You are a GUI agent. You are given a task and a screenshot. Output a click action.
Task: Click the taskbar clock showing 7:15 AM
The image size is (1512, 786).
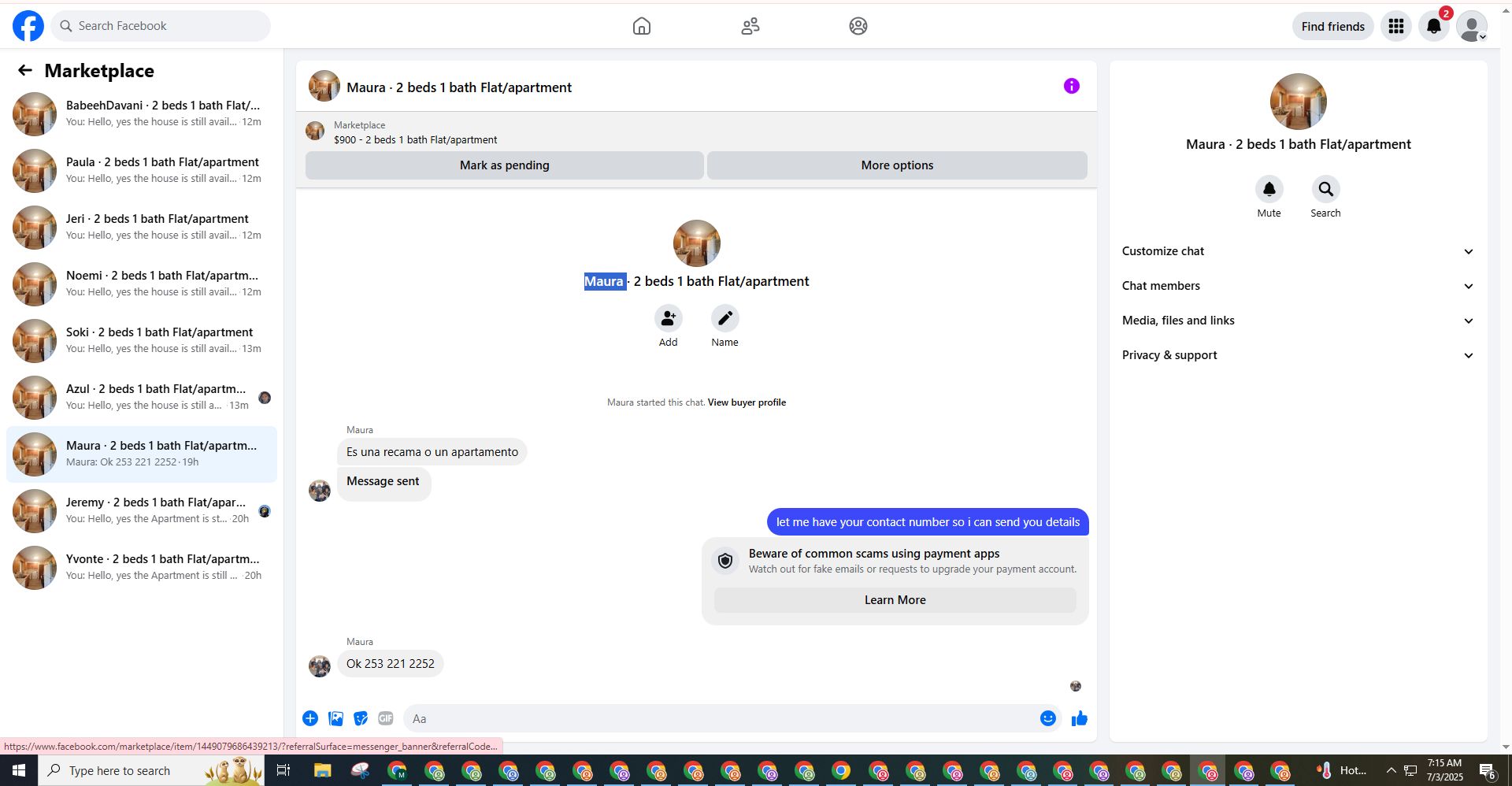tap(1444, 770)
